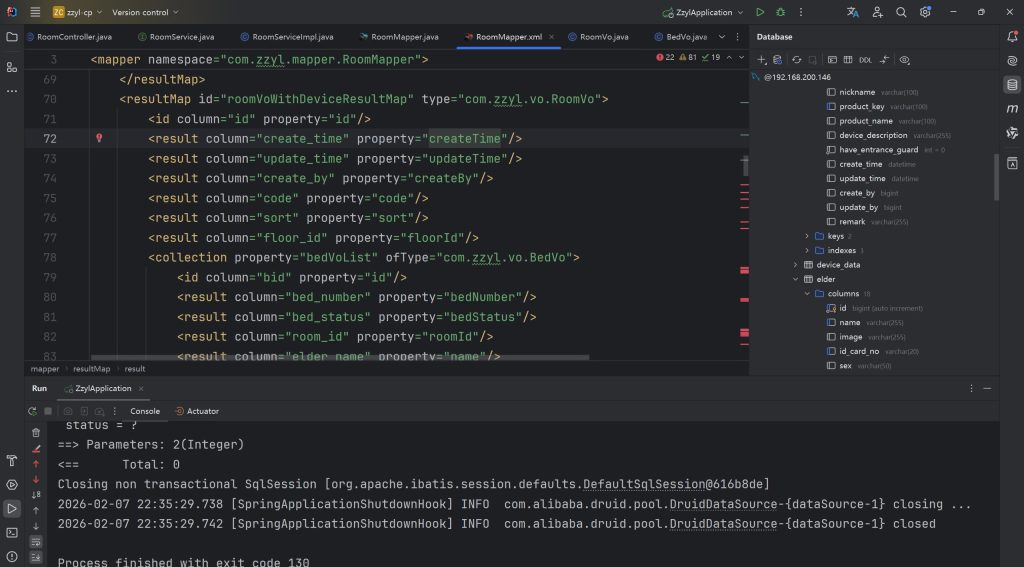Open the Services tool window icon
Screen dimensions: 1024x567
(x=12, y=485)
